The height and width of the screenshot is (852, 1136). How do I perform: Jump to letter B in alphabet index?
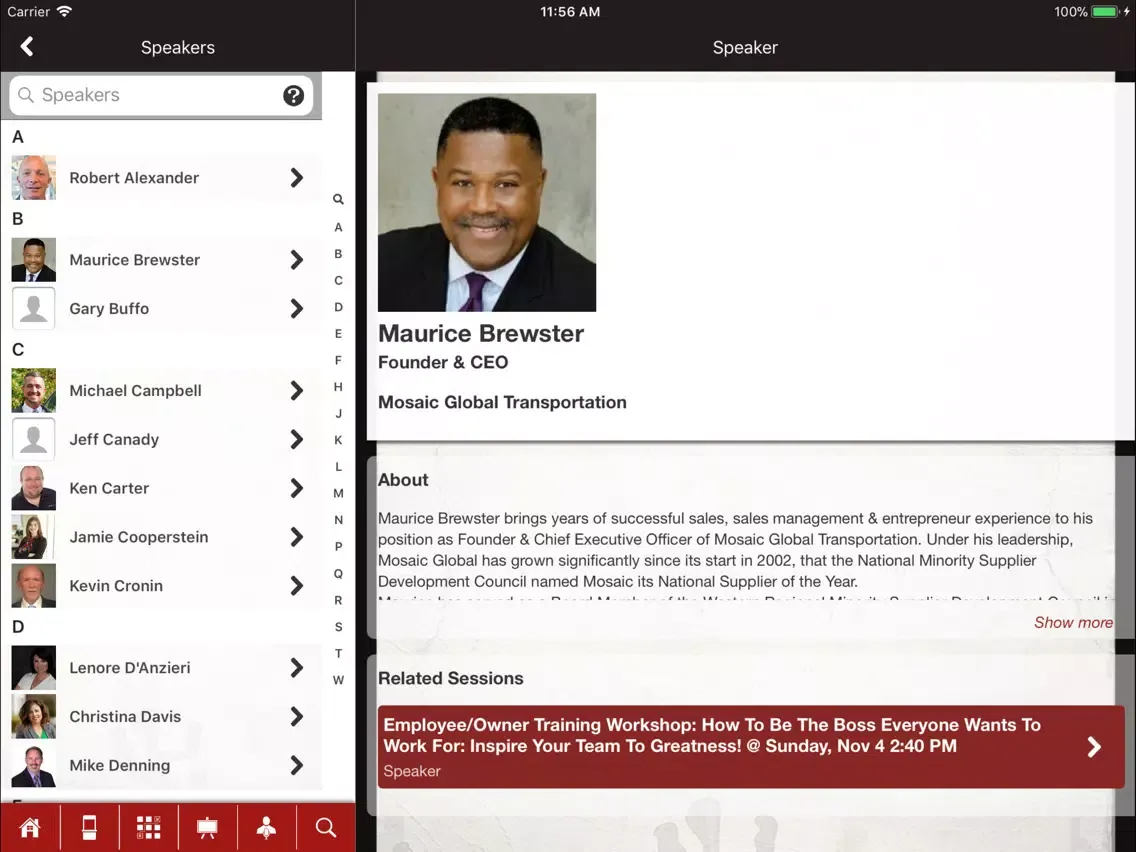click(338, 254)
